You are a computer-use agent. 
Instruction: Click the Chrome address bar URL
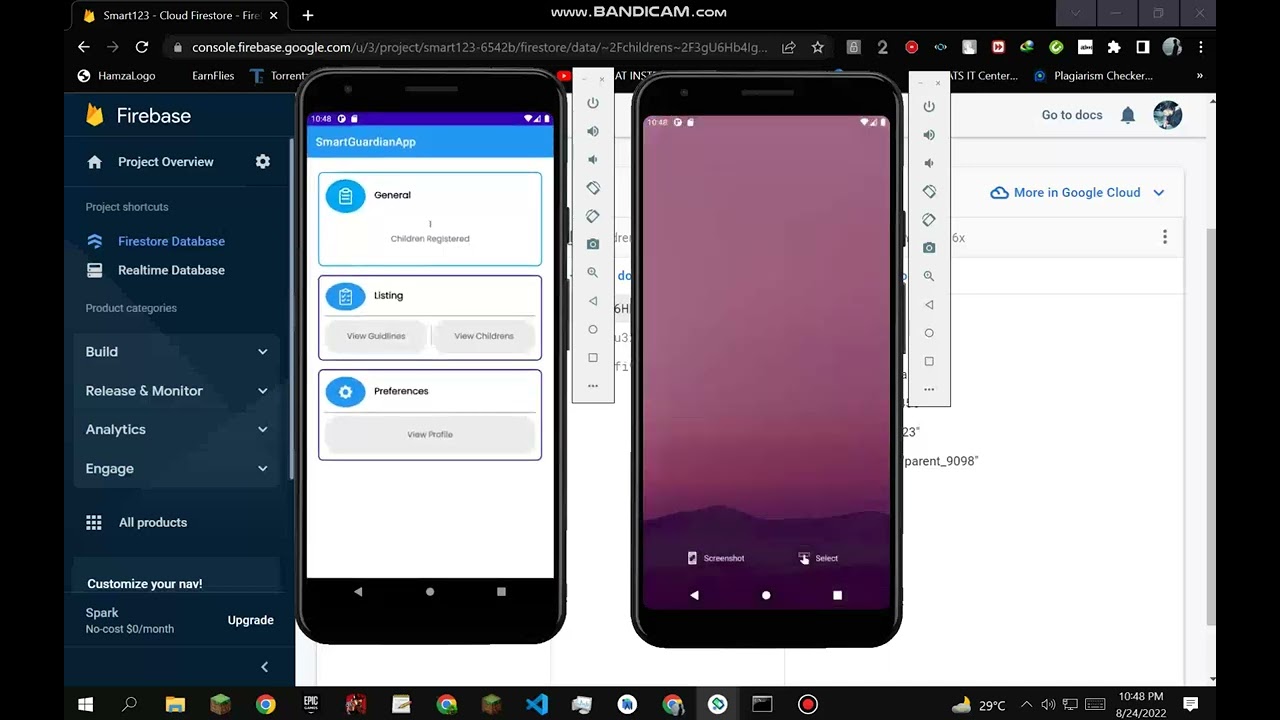pyautogui.click(x=480, y=47)
